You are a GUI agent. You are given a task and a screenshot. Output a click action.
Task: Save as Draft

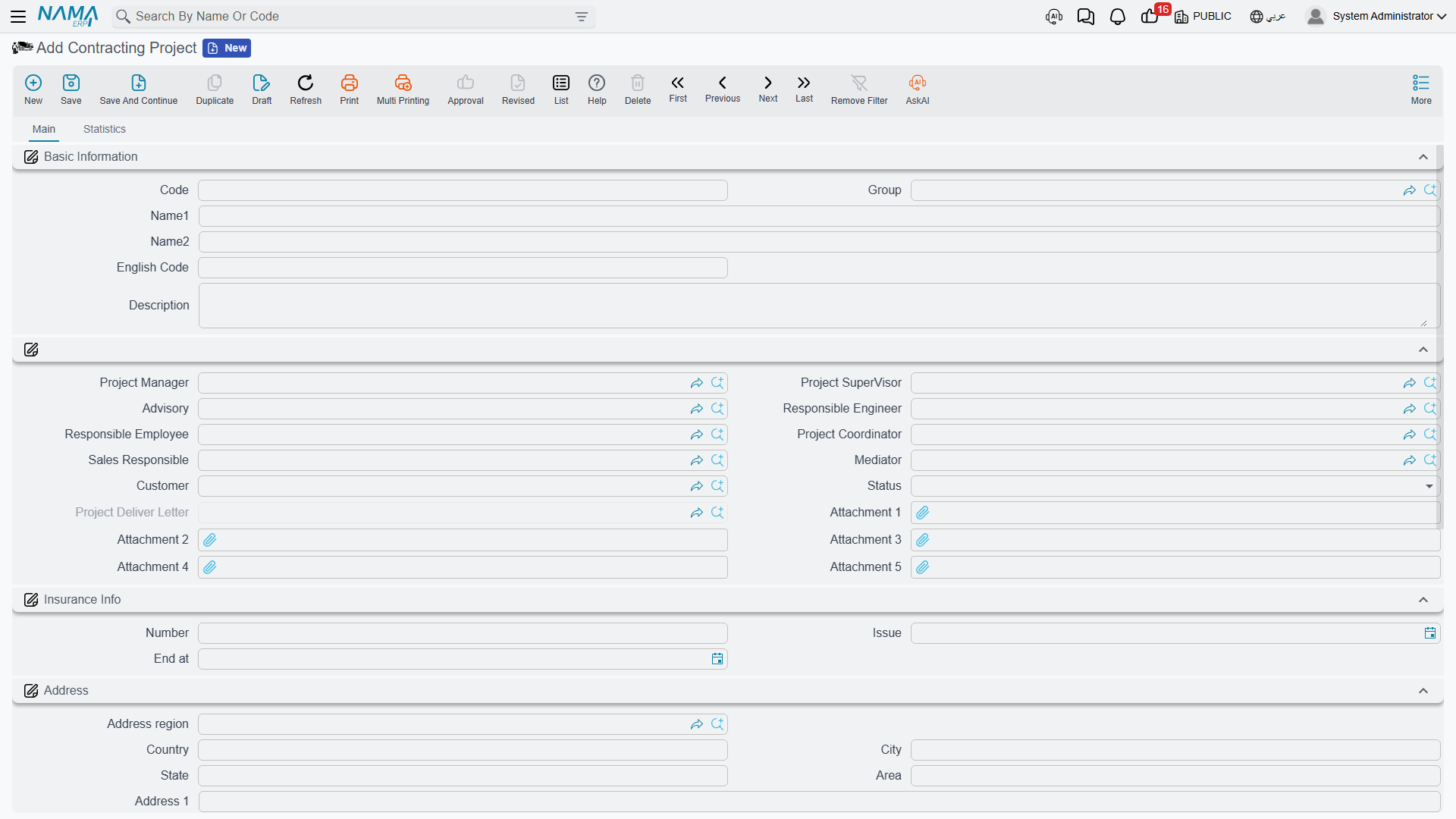[262, 89]
